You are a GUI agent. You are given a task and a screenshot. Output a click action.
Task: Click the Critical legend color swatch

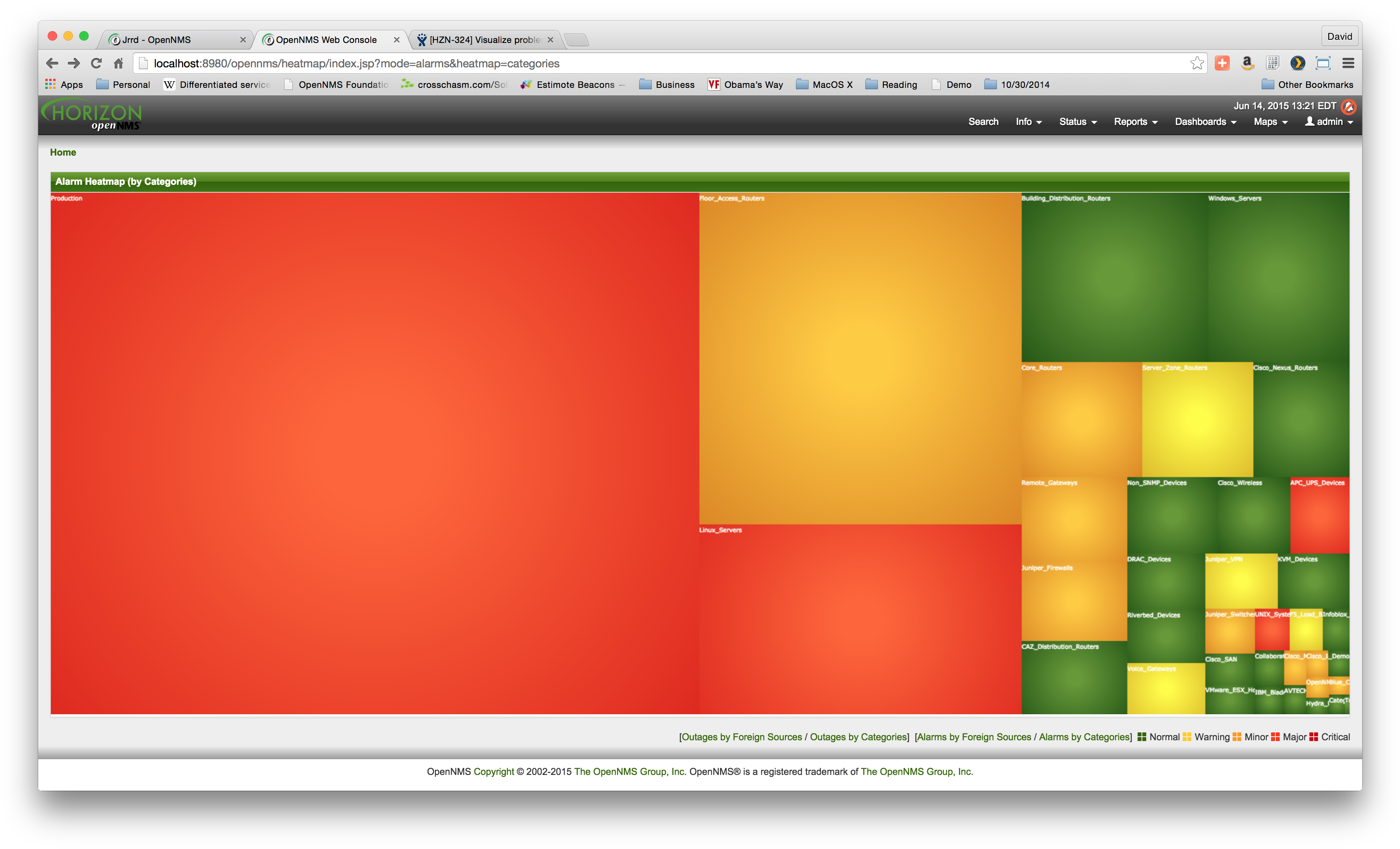[1314, 737]
